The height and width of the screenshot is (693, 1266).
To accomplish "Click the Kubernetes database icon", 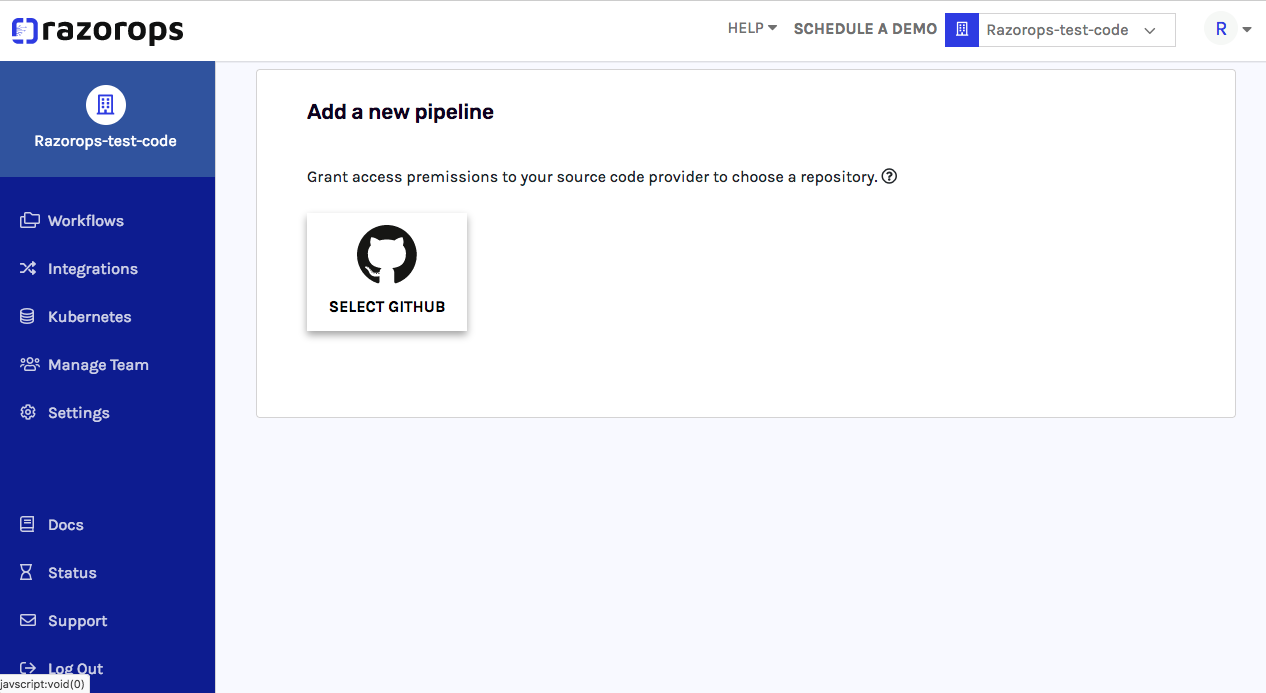I will 28,316.
